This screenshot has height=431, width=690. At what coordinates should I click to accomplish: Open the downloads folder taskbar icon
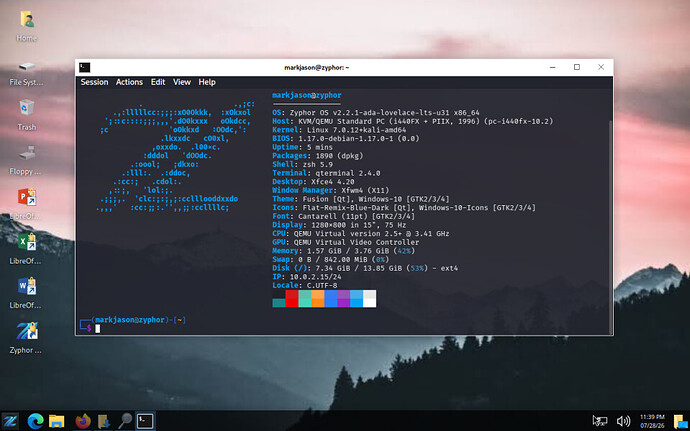104,421
